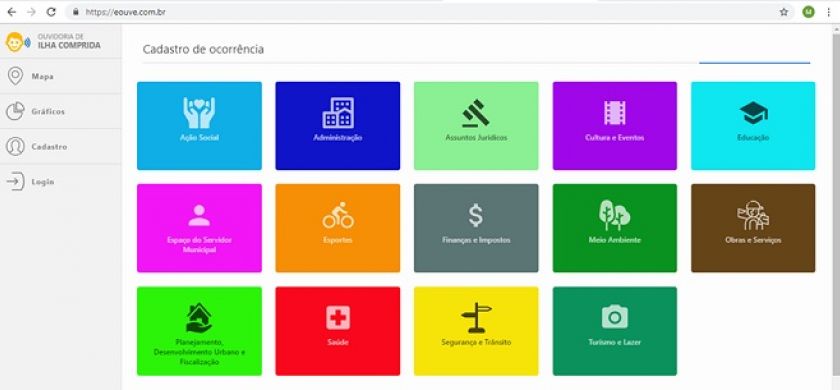Open Planejamento, Desenvolvimento Urbano e Fiscalização tile
840x390 pixels.
click(199, 331)
